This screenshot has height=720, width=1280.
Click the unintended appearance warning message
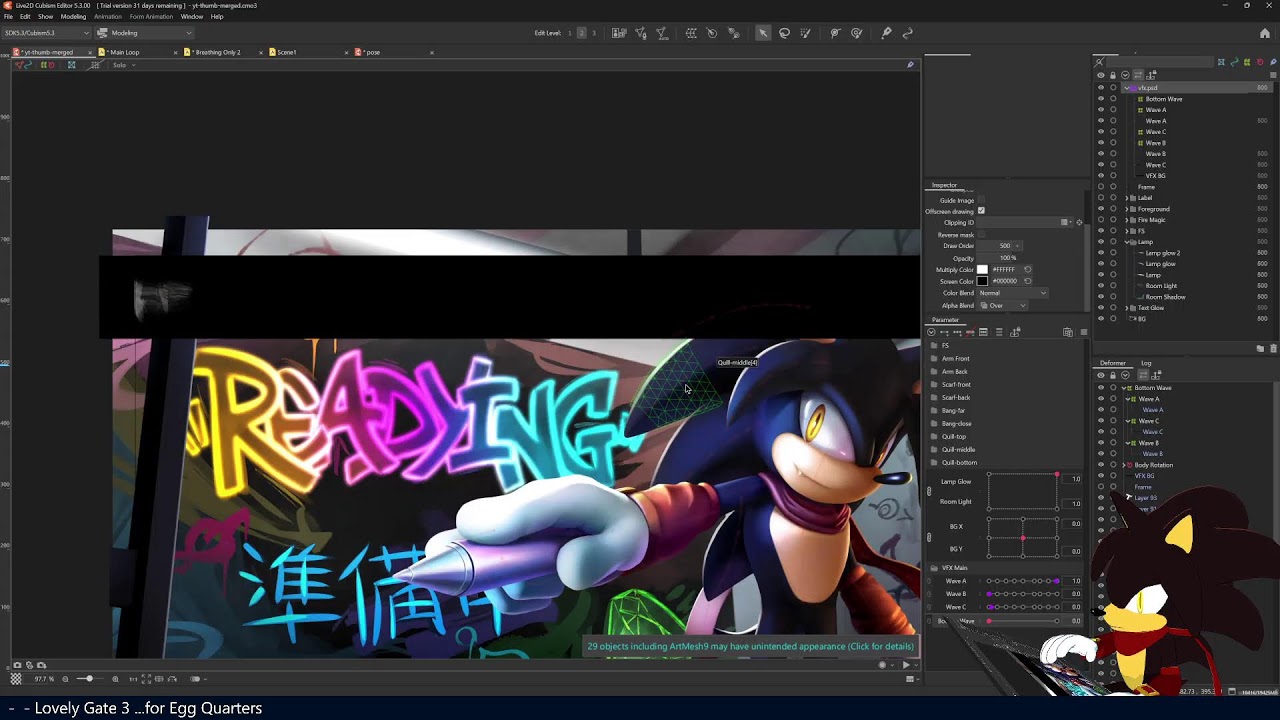coord(750,647)
